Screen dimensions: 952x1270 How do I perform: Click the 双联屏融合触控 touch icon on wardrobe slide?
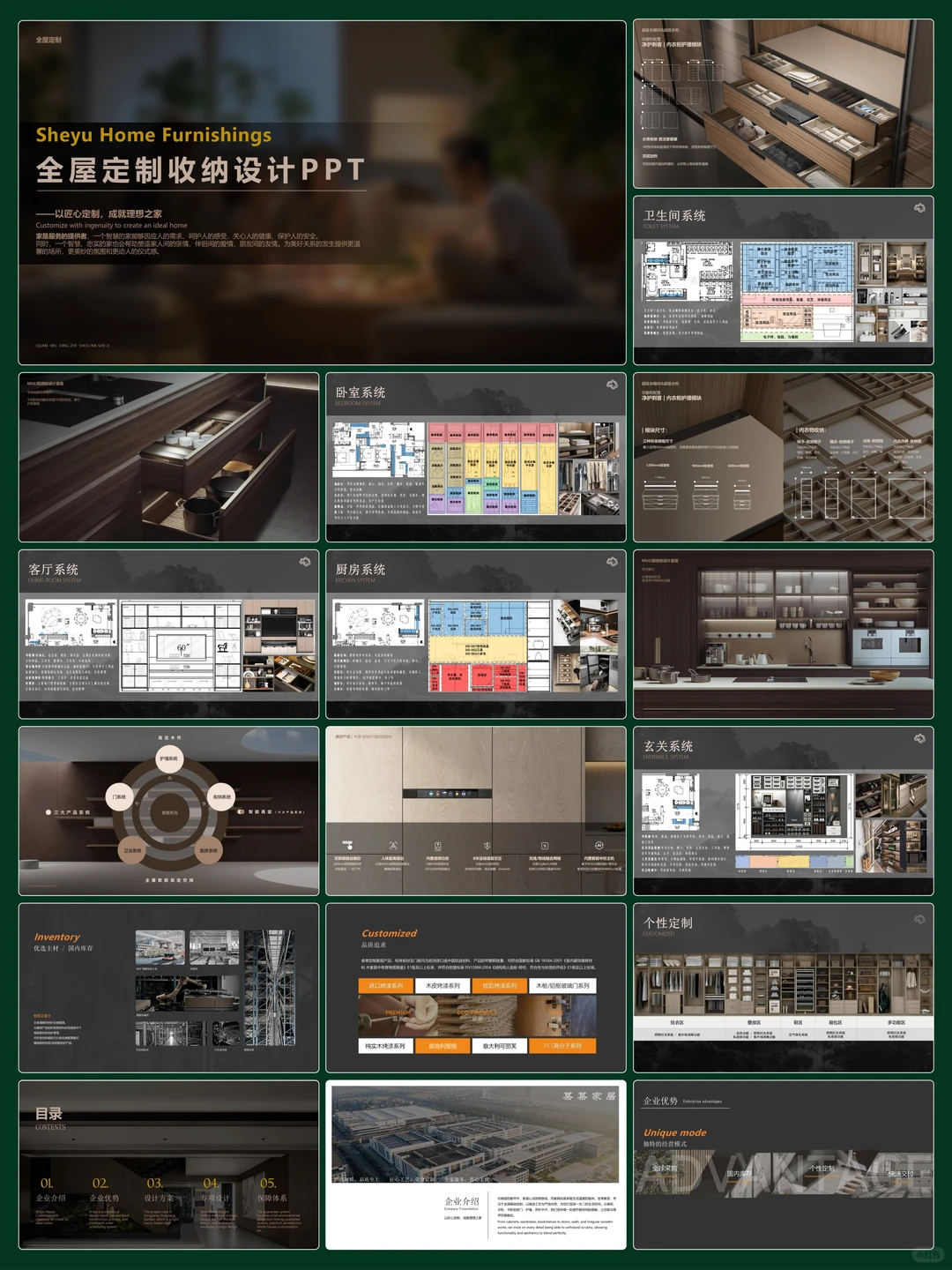(347, 845)
